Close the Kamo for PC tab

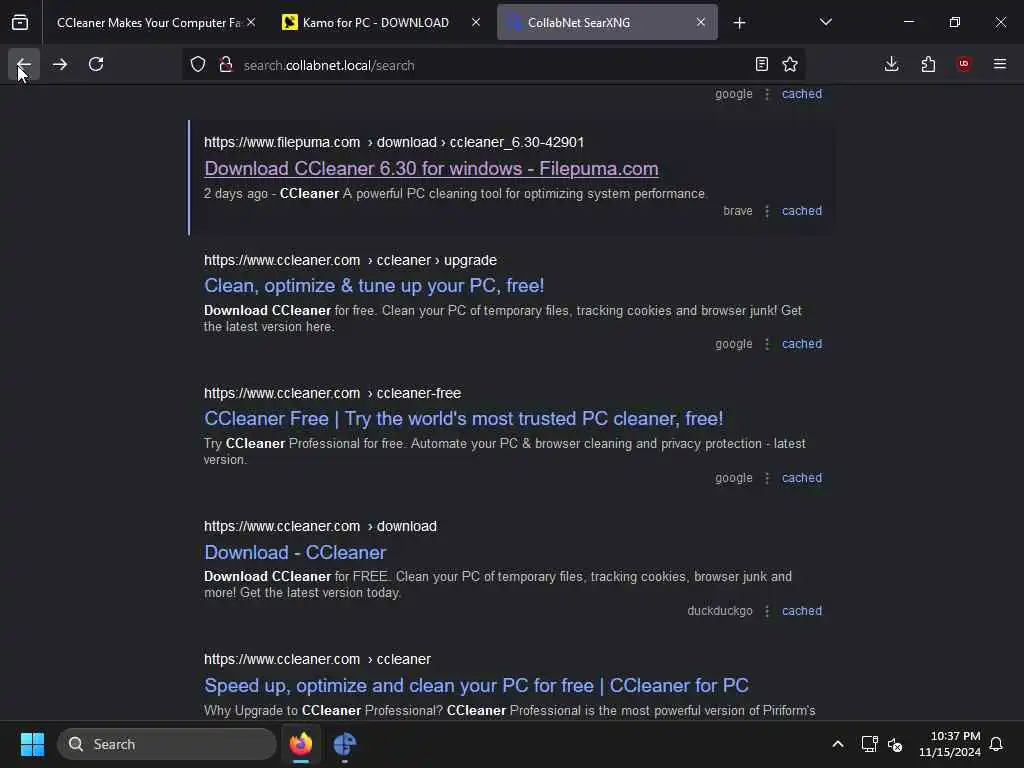tap(476, 22)
